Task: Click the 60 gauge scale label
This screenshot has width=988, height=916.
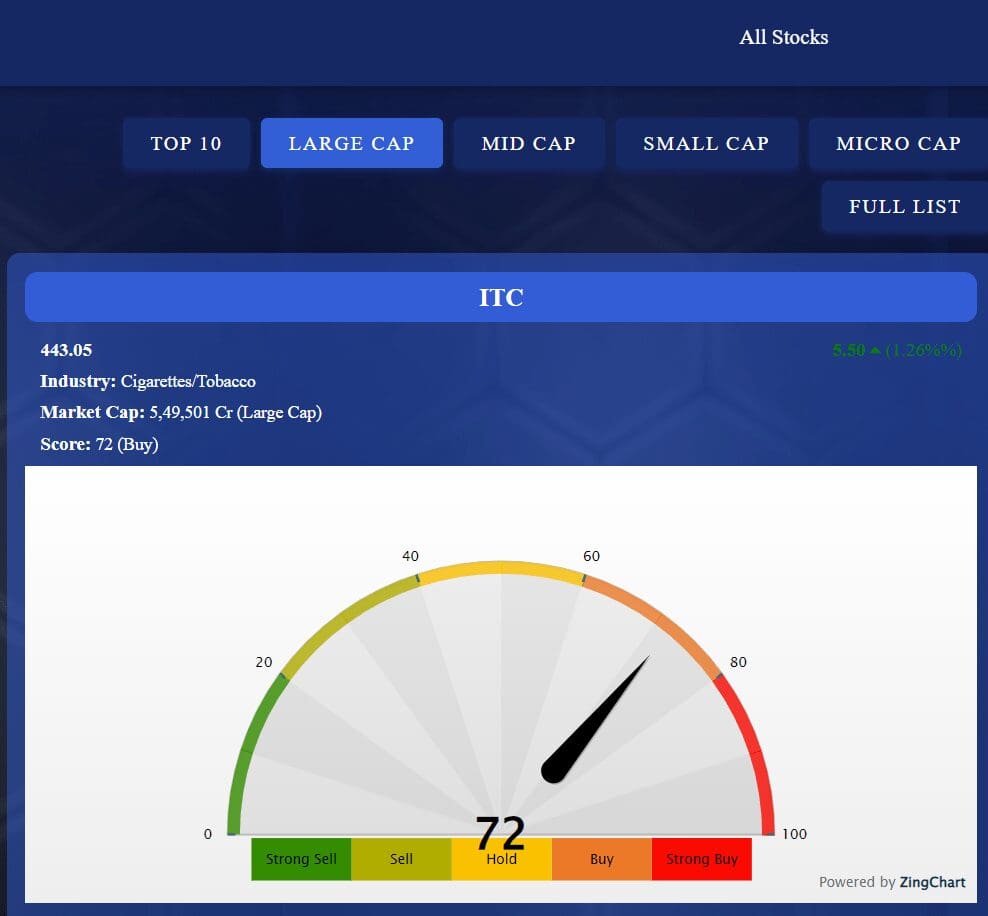Action: 591,556
